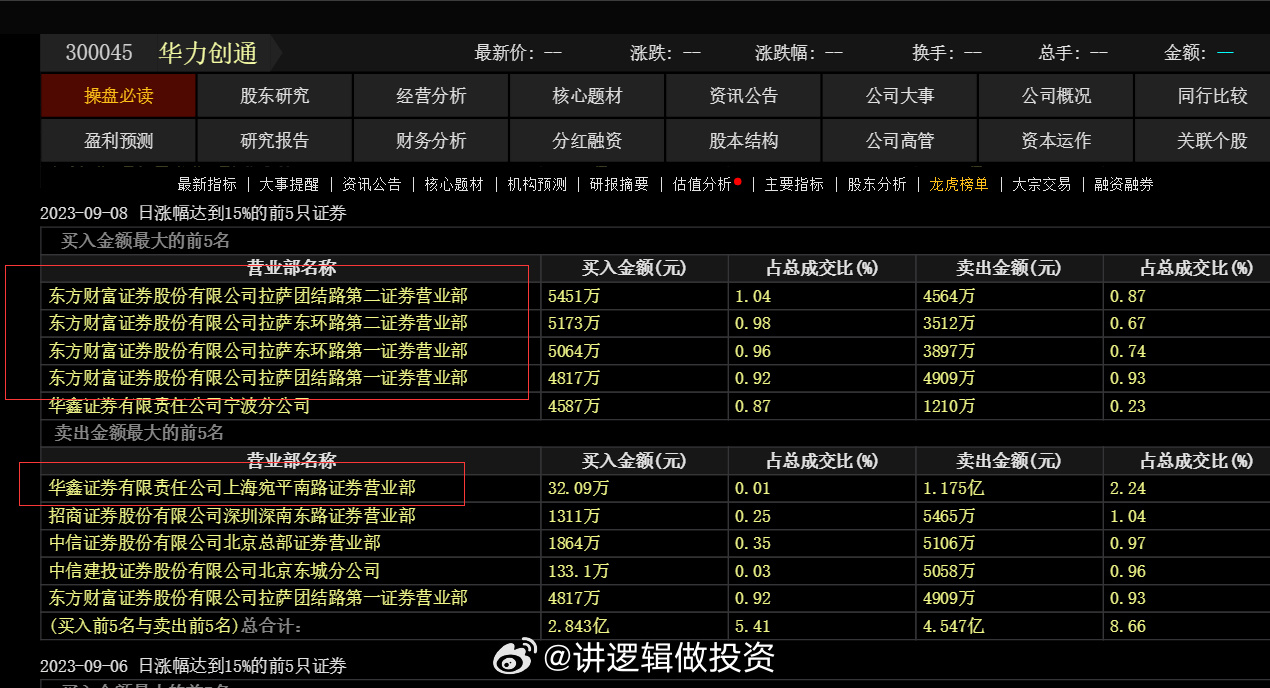Select the 拉萨东环路第二证券营业部 row name
Image resolution: width=1270 pixels, height=688 pixels.
258,323
